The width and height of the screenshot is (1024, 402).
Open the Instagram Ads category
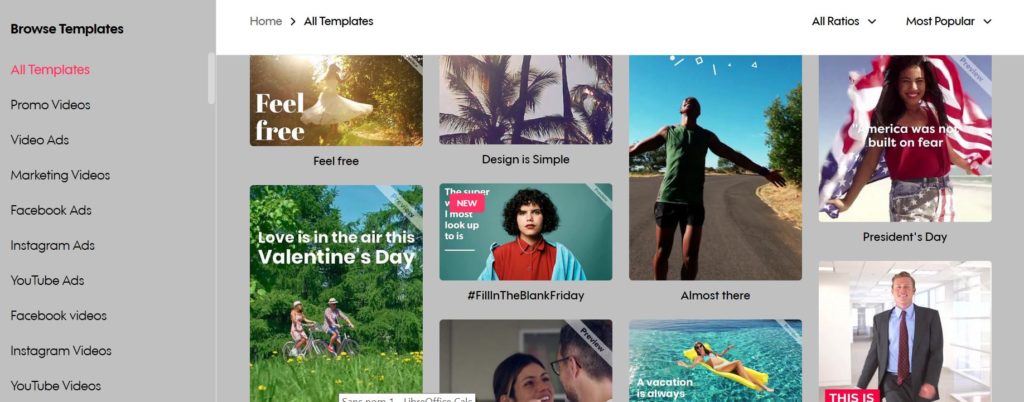point(52,246)
